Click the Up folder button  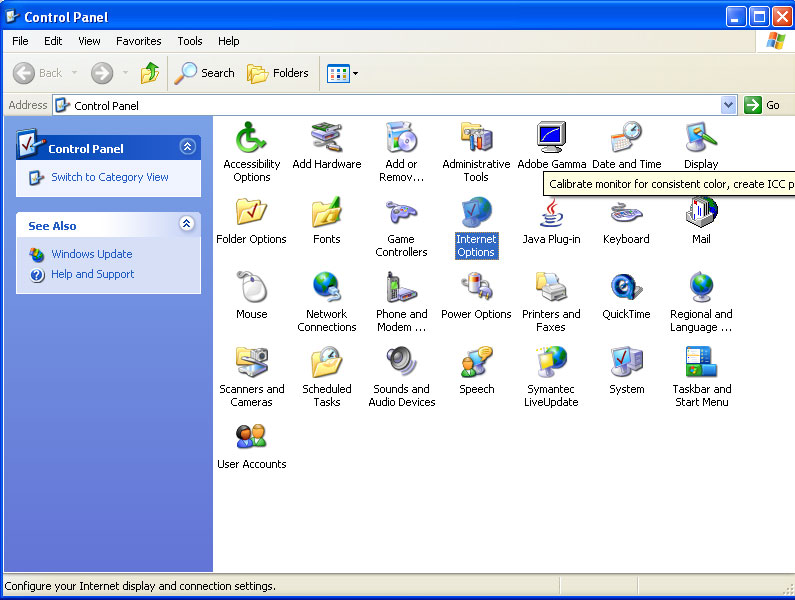(x=150, y=73)
